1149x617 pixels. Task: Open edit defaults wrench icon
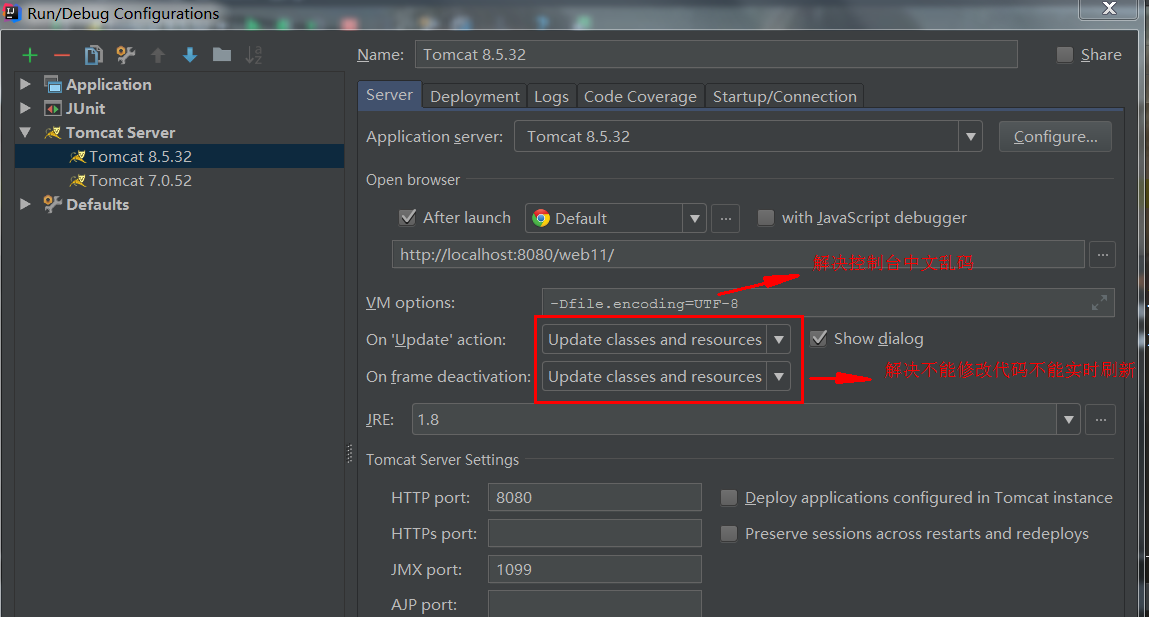point(125,55)
